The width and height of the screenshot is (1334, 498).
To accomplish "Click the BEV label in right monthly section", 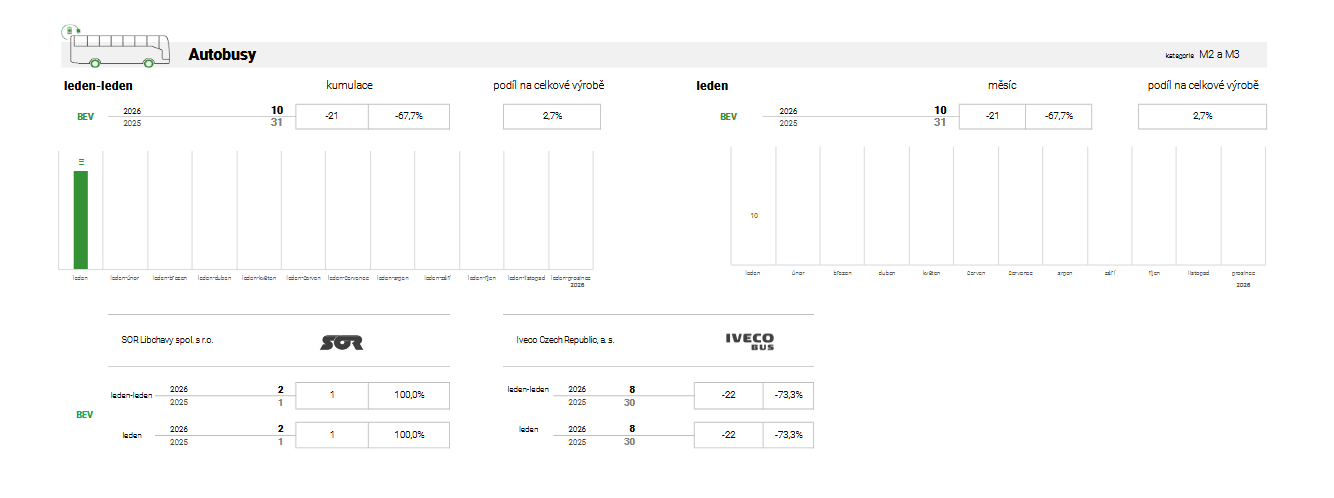I will pyautogui.click(x=728, y=117).
